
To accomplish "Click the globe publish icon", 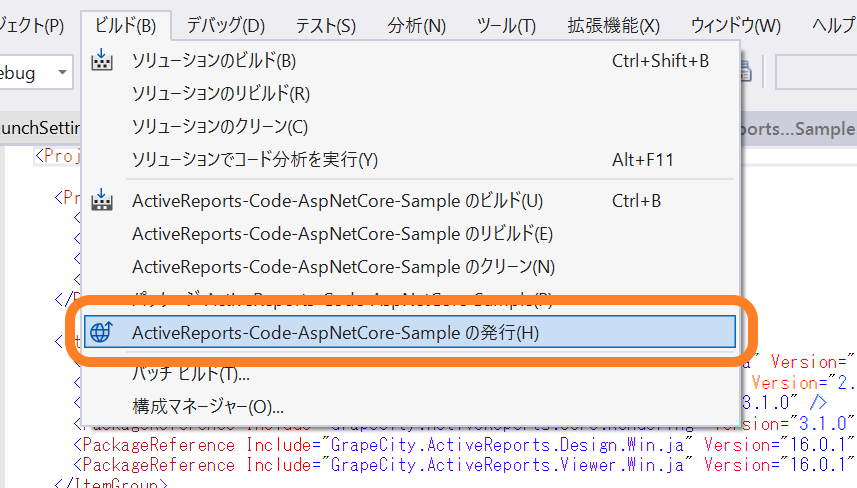I will pyautogui.click(x=102, y=332).
